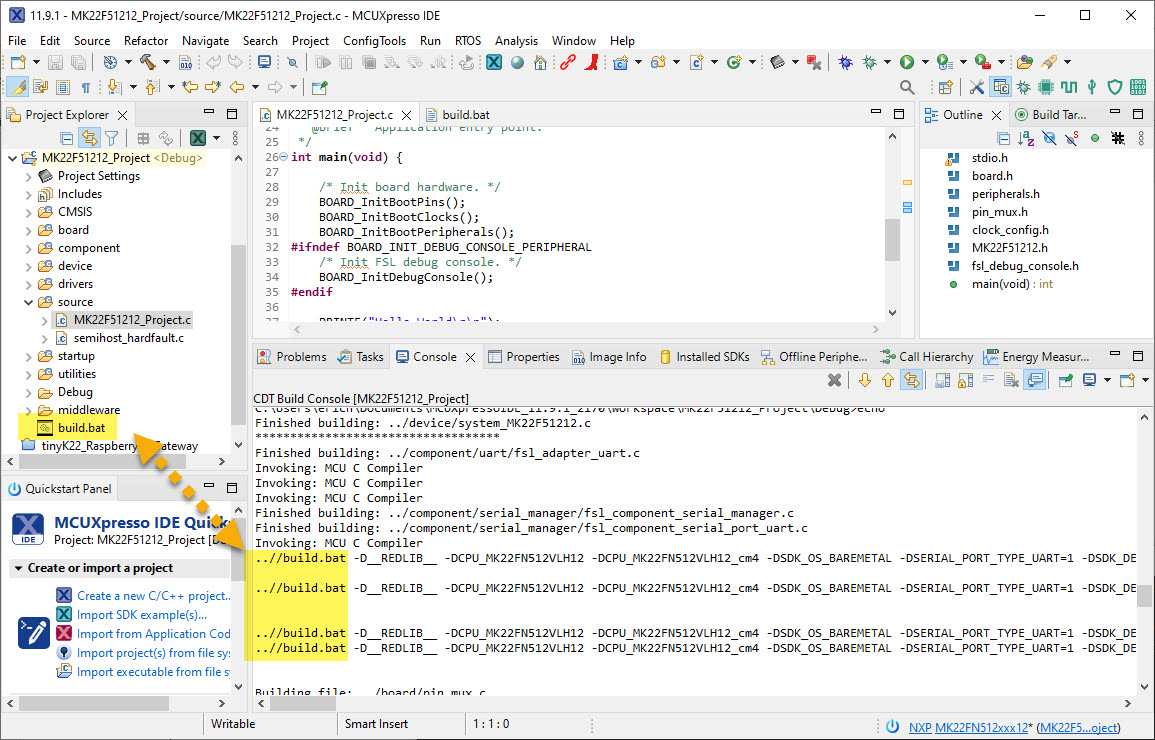The height and width of the screenshot is (740, 1155).
Task: Switch to the Installed SDKs tab
Action: tap(703, 357)
